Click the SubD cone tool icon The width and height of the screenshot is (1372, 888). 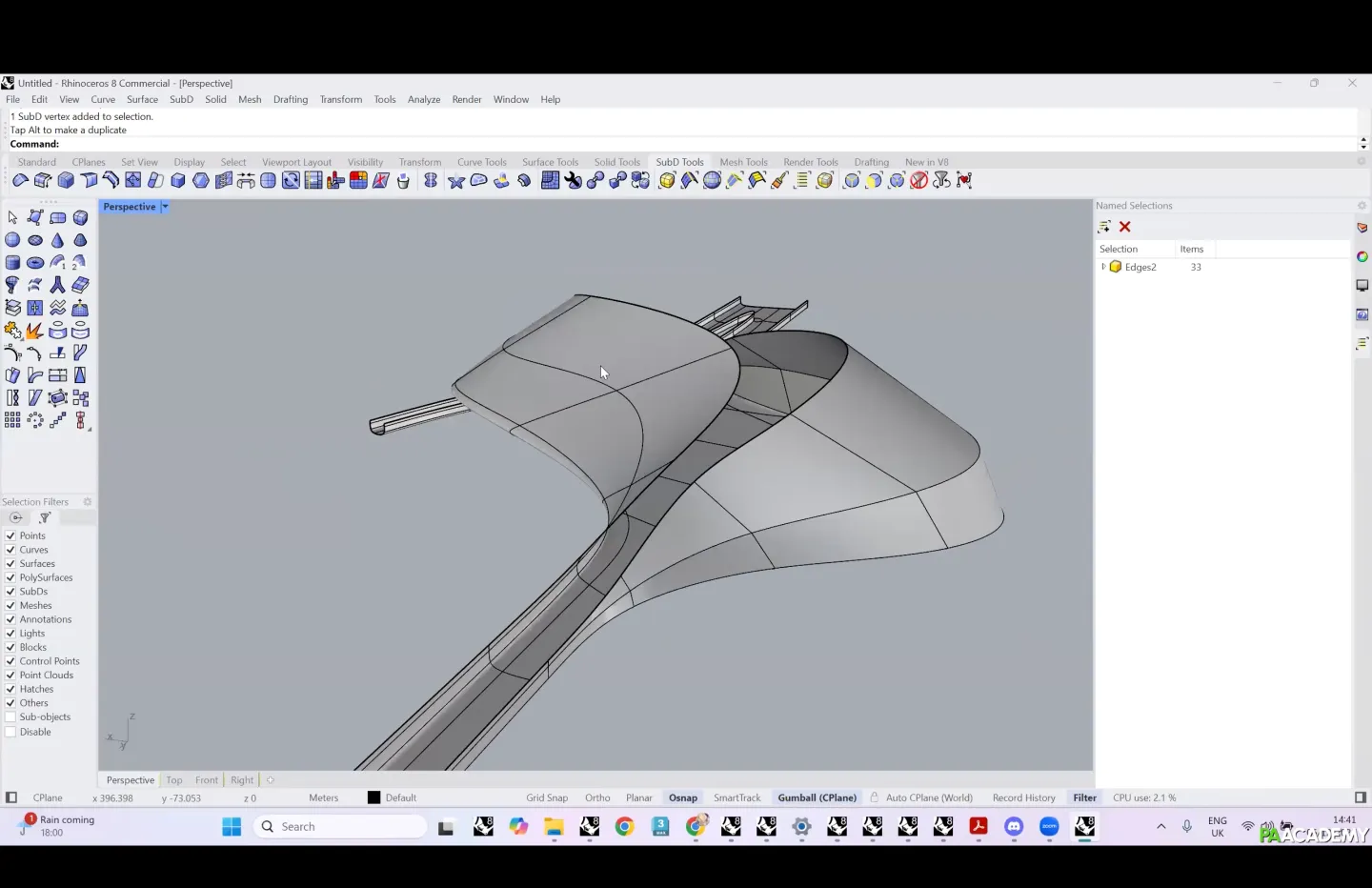coord(58,240)
